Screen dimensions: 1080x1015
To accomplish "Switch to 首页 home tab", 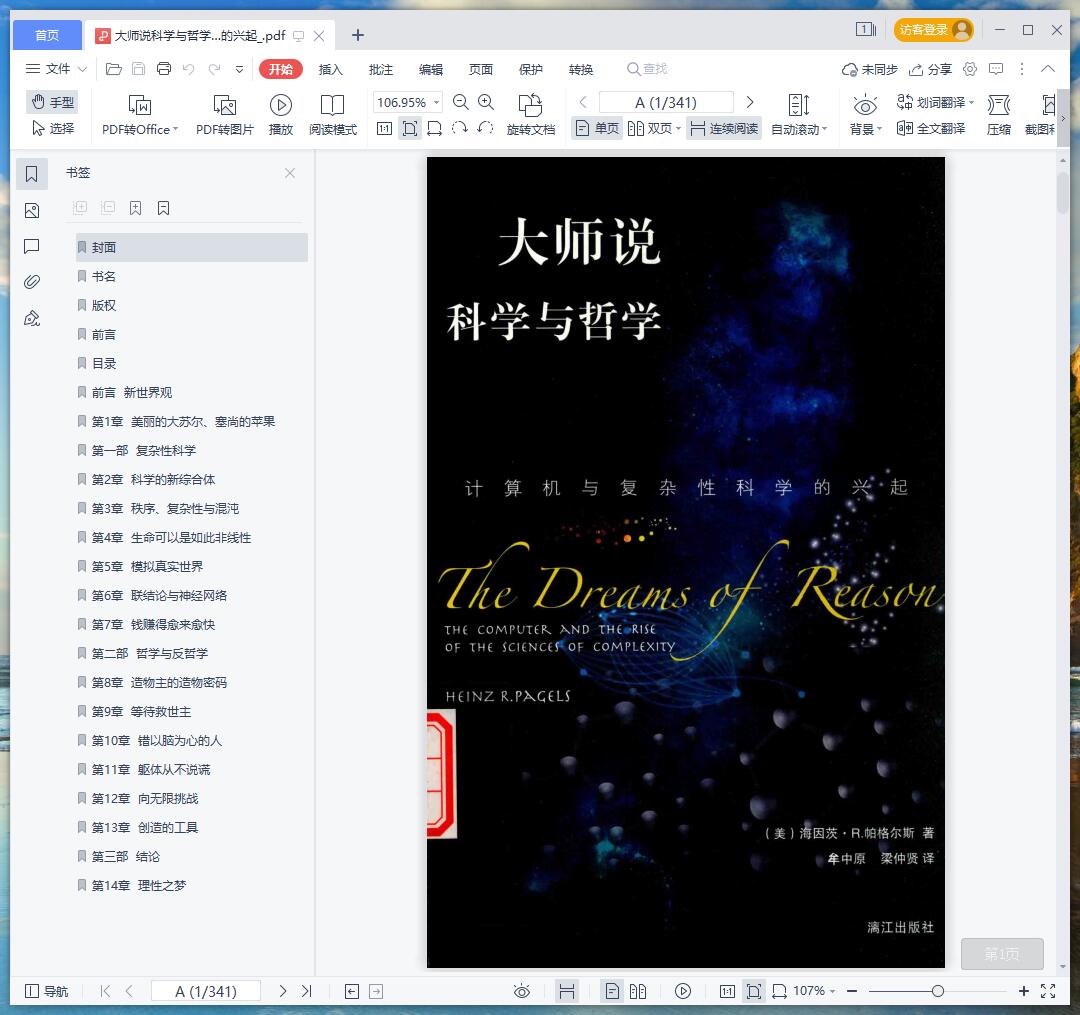I will [47, 35].
